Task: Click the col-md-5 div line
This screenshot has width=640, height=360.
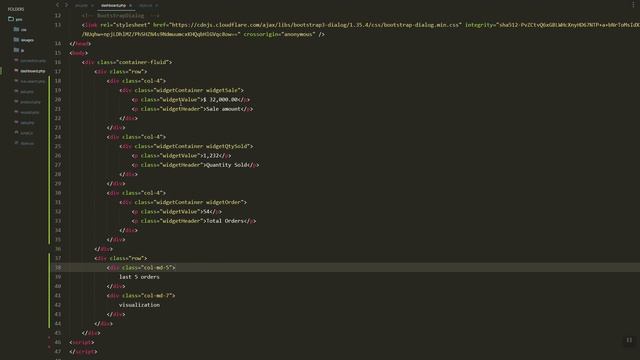Action: click(141, 267)
